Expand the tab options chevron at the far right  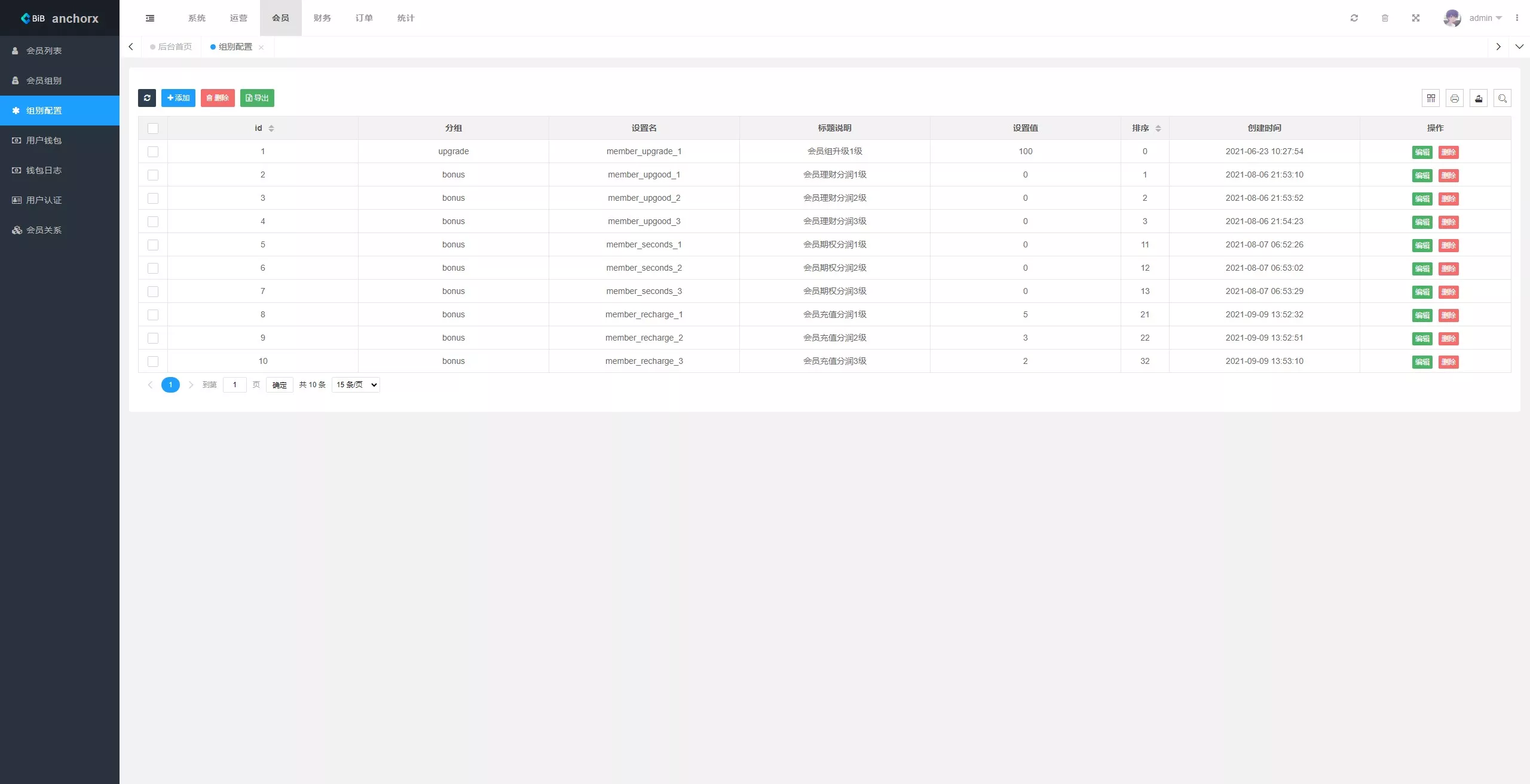pos(1519,47)
